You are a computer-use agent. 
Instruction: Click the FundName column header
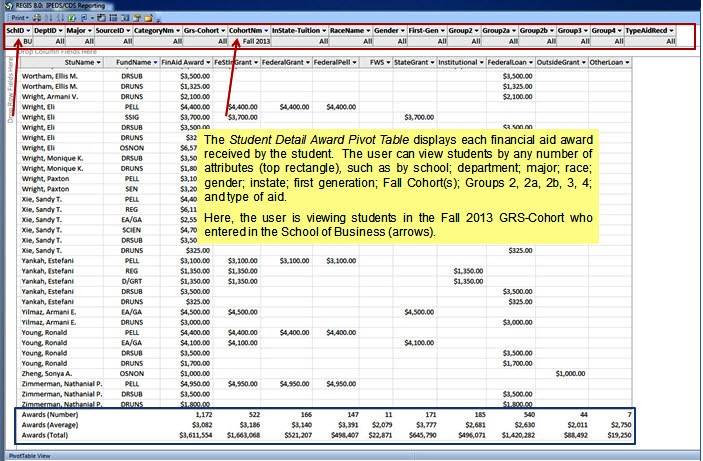coord(132,62)
